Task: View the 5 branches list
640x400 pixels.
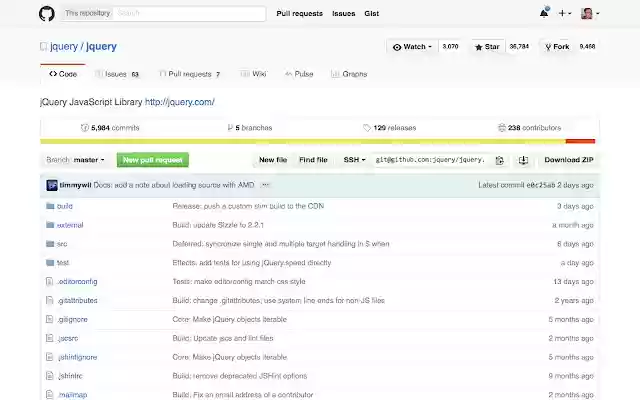Action: (249, 128)
